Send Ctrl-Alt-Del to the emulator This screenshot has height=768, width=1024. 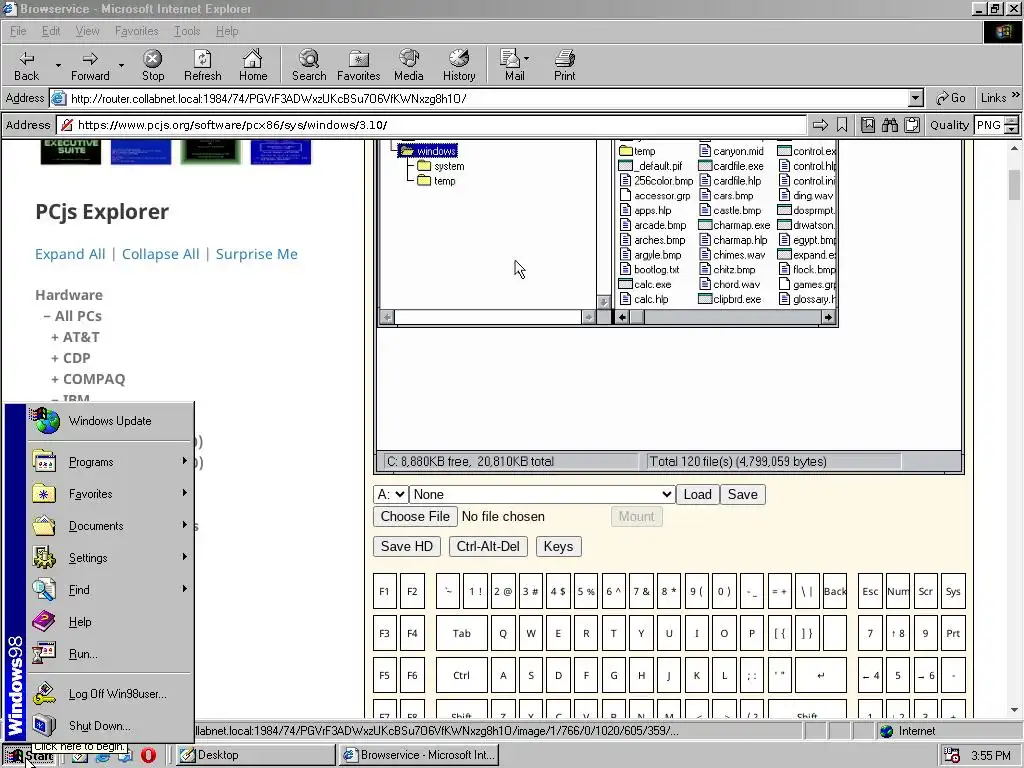488,547
